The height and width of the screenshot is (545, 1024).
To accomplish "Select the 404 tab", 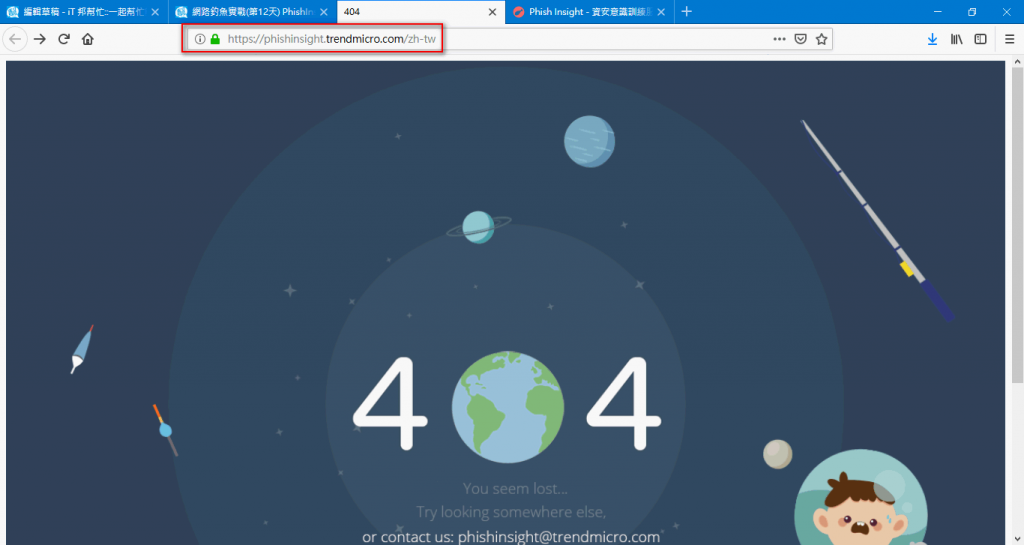I will [421, 12].
